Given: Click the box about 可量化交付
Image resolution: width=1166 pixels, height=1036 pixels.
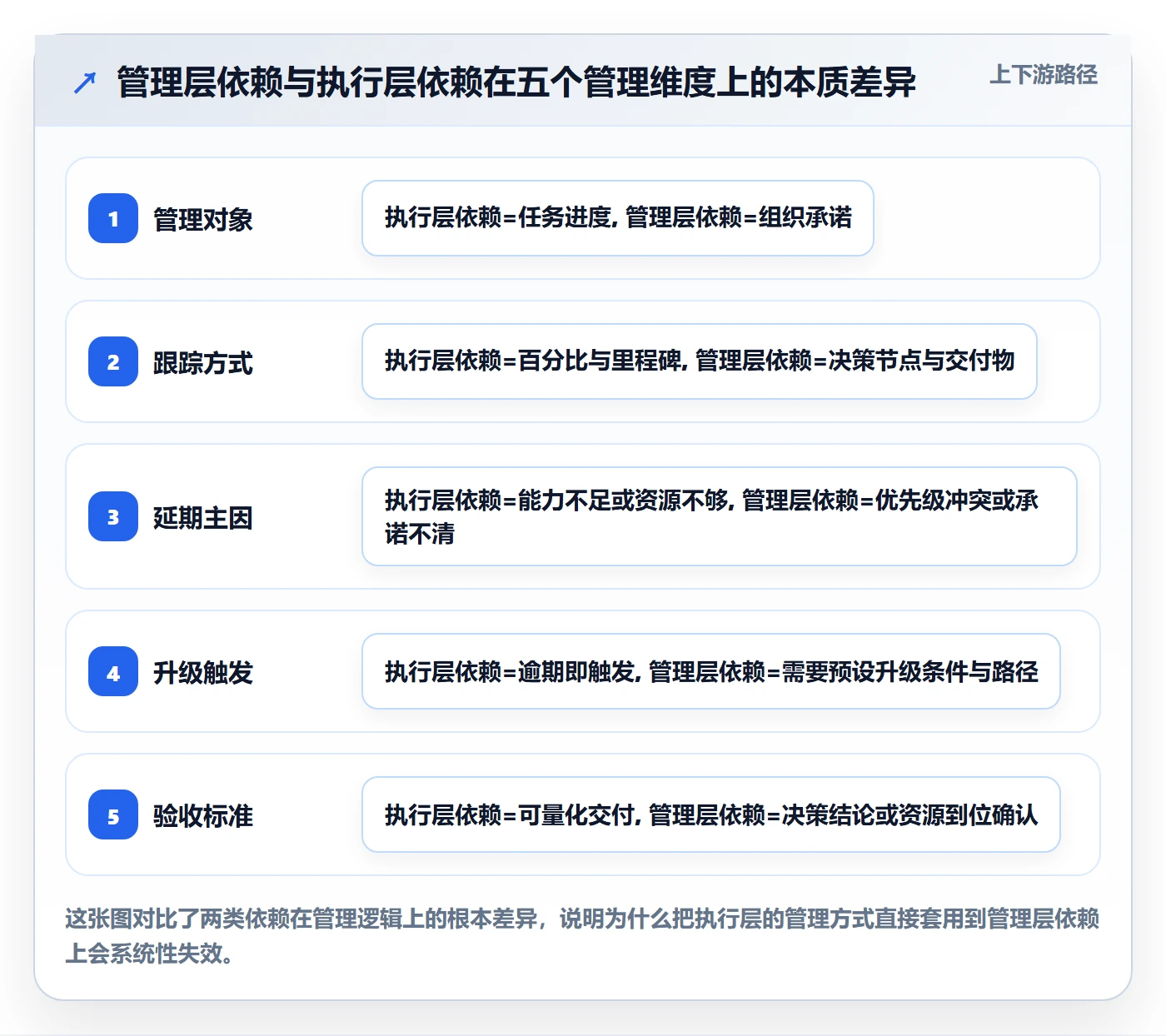Looking at the screenshot, I should [711, 814].
